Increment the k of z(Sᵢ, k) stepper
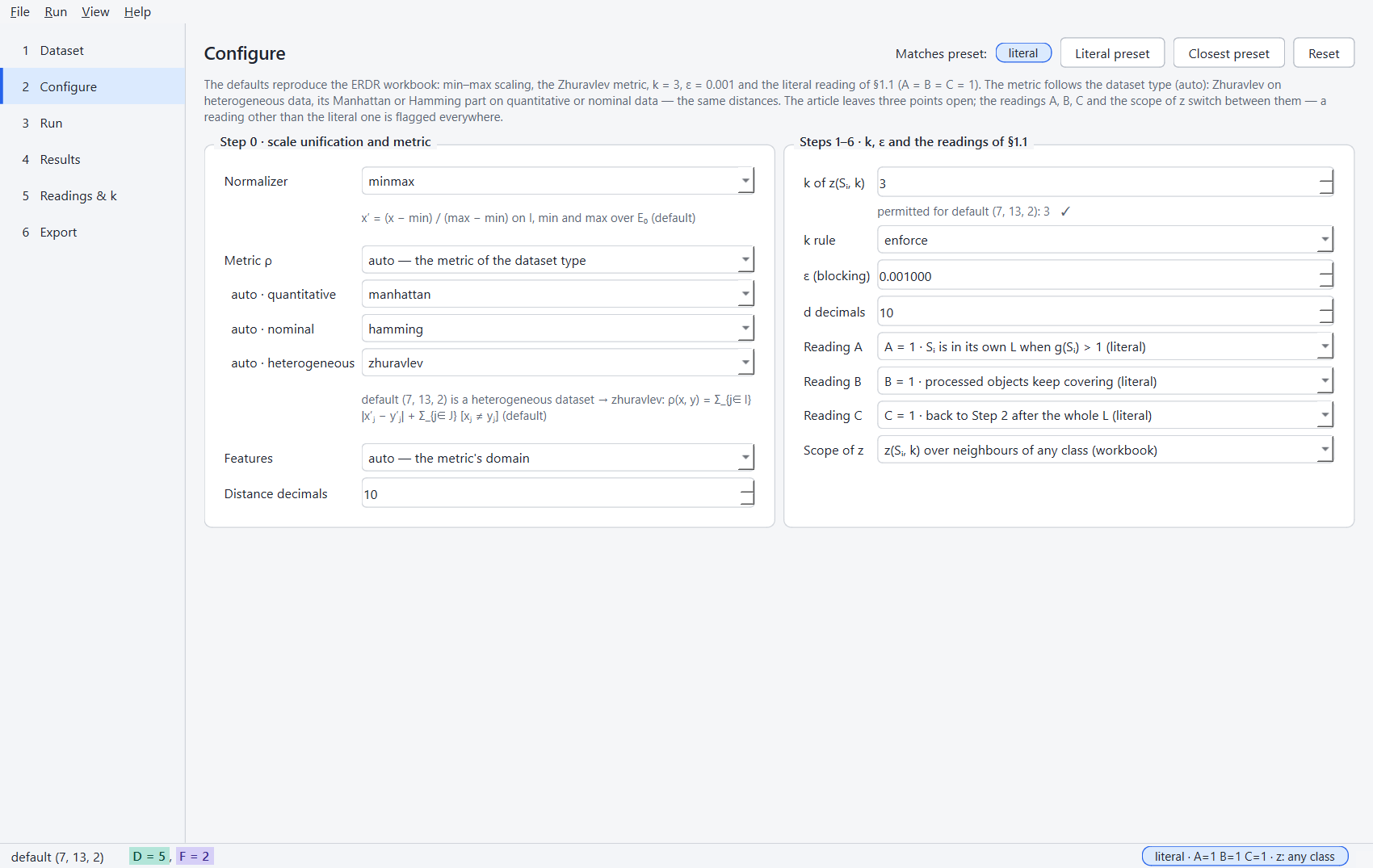Screen dimensions: 1373x868 click(1326, 175)
